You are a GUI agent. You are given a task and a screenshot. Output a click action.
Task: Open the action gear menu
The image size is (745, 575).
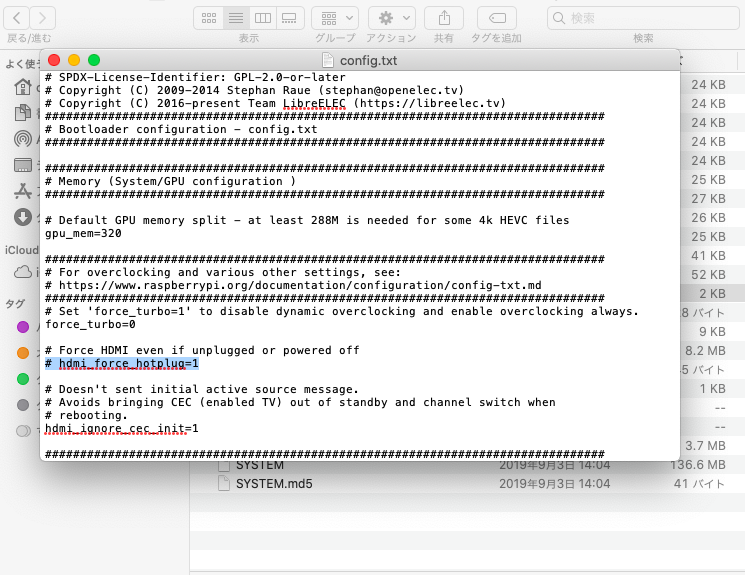392,18
